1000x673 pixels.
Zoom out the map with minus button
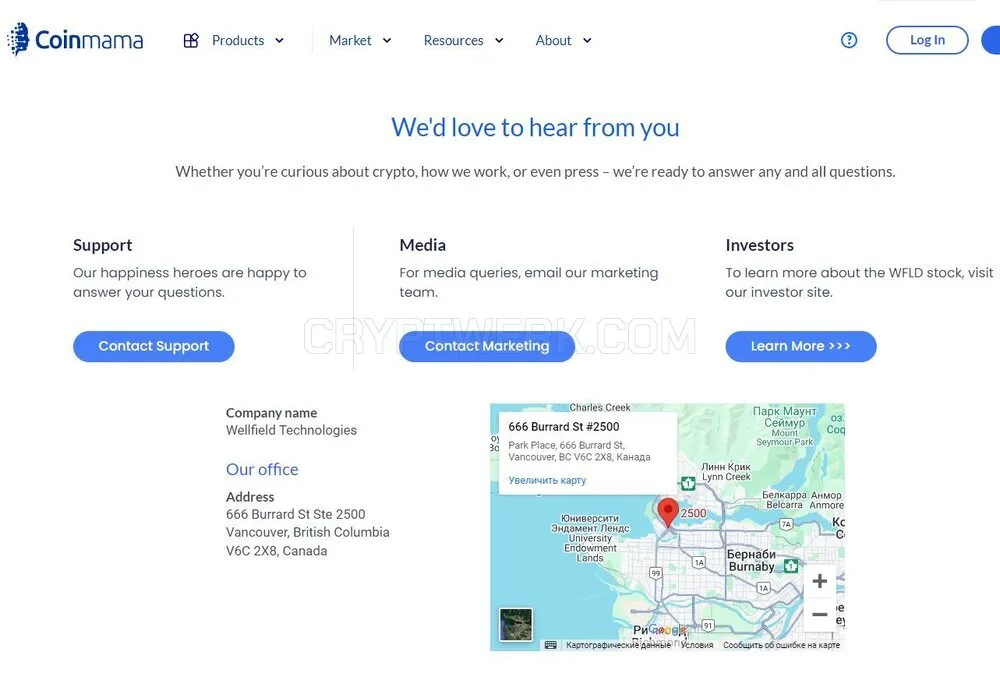tap(820, 614)
